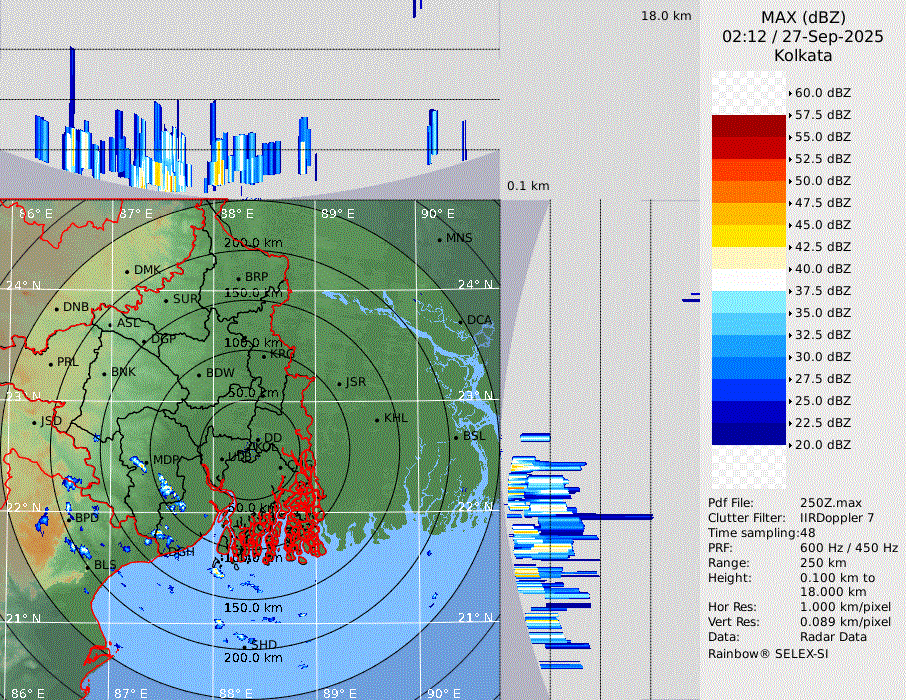This screenshot has height=700, width=906.
Task: Click the 18.0 km height label
Action: click(666, 16)
